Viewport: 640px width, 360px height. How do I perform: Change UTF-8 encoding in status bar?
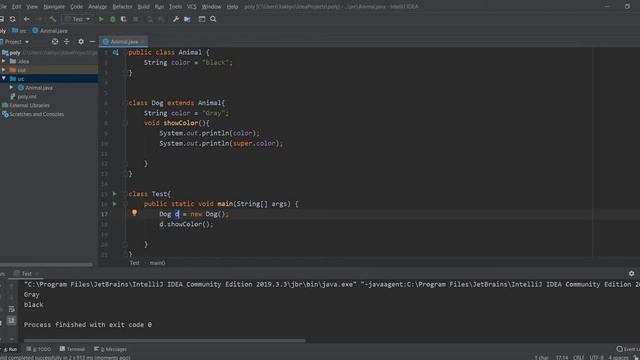596,358
